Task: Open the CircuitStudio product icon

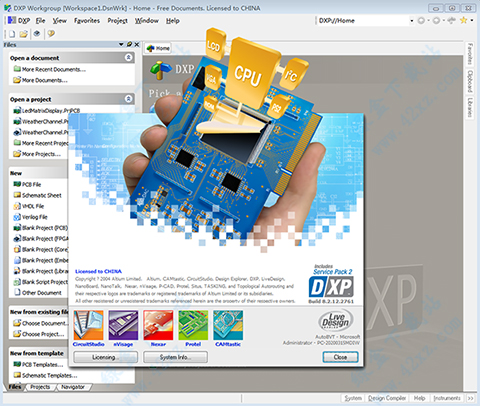Action: click(88, 325)
